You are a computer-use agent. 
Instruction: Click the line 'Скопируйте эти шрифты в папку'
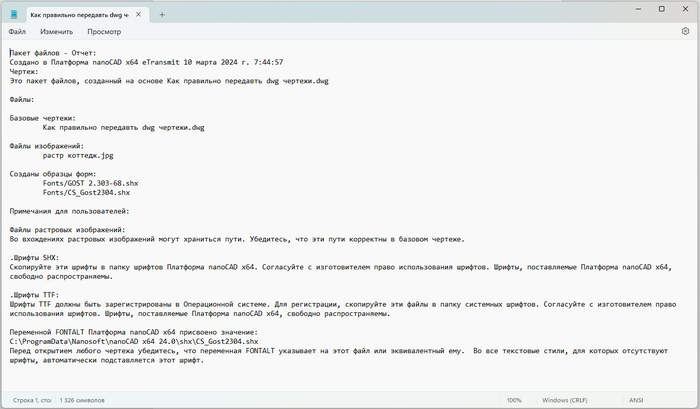(341, 267)
